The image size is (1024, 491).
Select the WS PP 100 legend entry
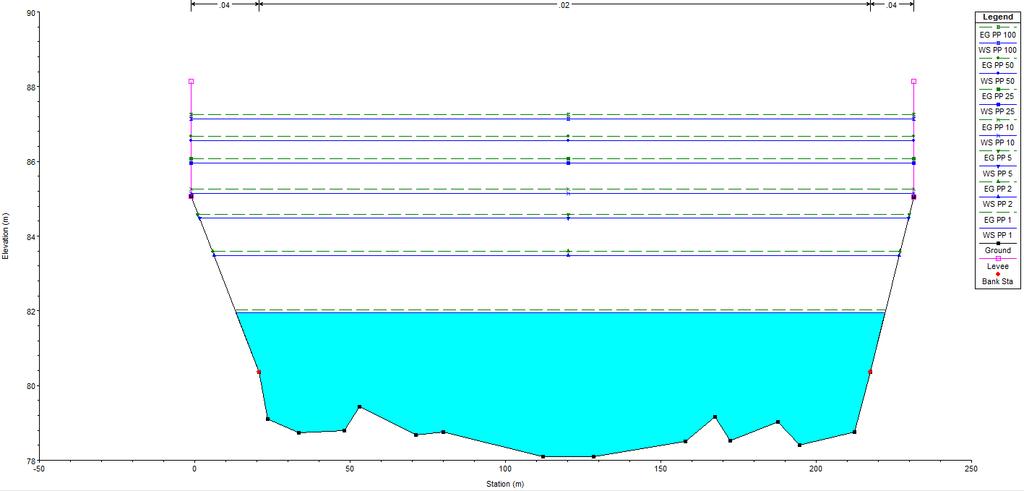click(x=997, y=50)
